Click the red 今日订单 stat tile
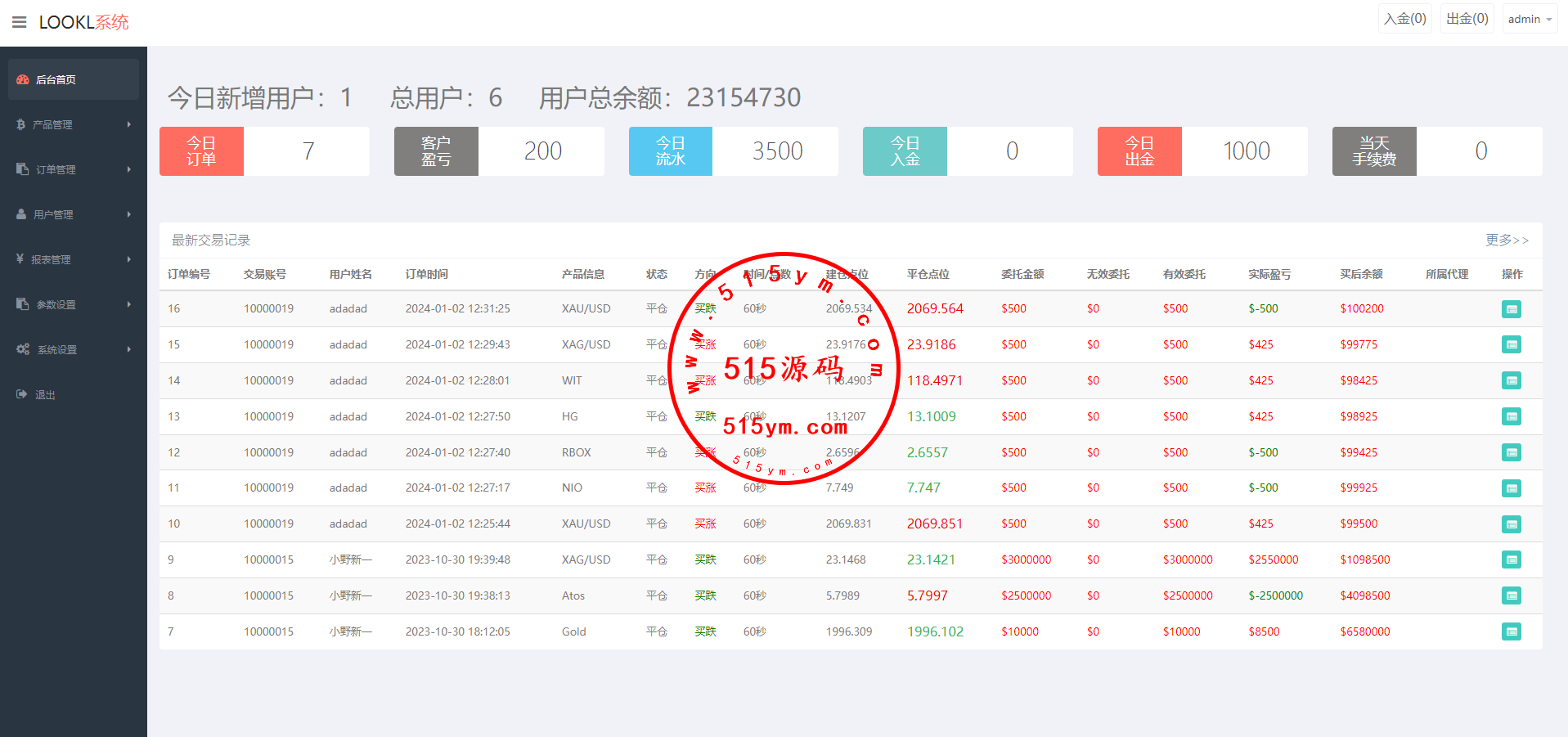This screenshot has height=737, width=1568. point(201,151)
